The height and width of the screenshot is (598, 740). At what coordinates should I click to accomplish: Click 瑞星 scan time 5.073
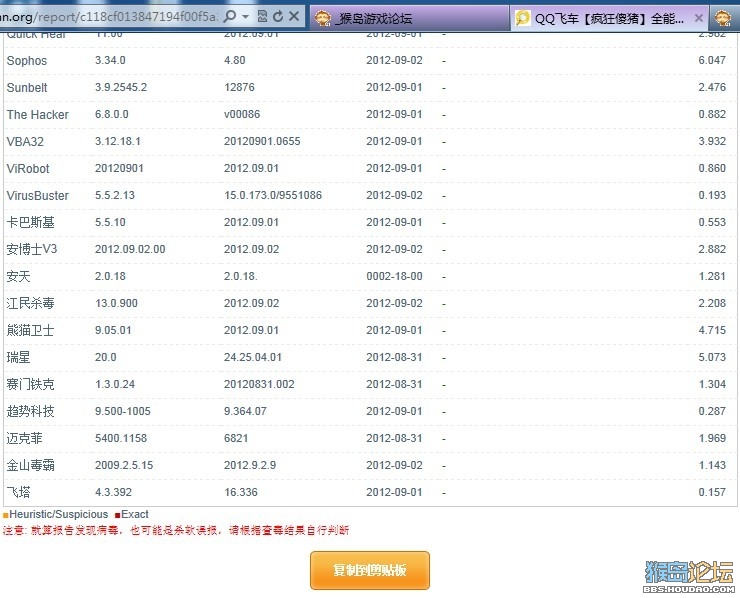(x=712, y=357)
